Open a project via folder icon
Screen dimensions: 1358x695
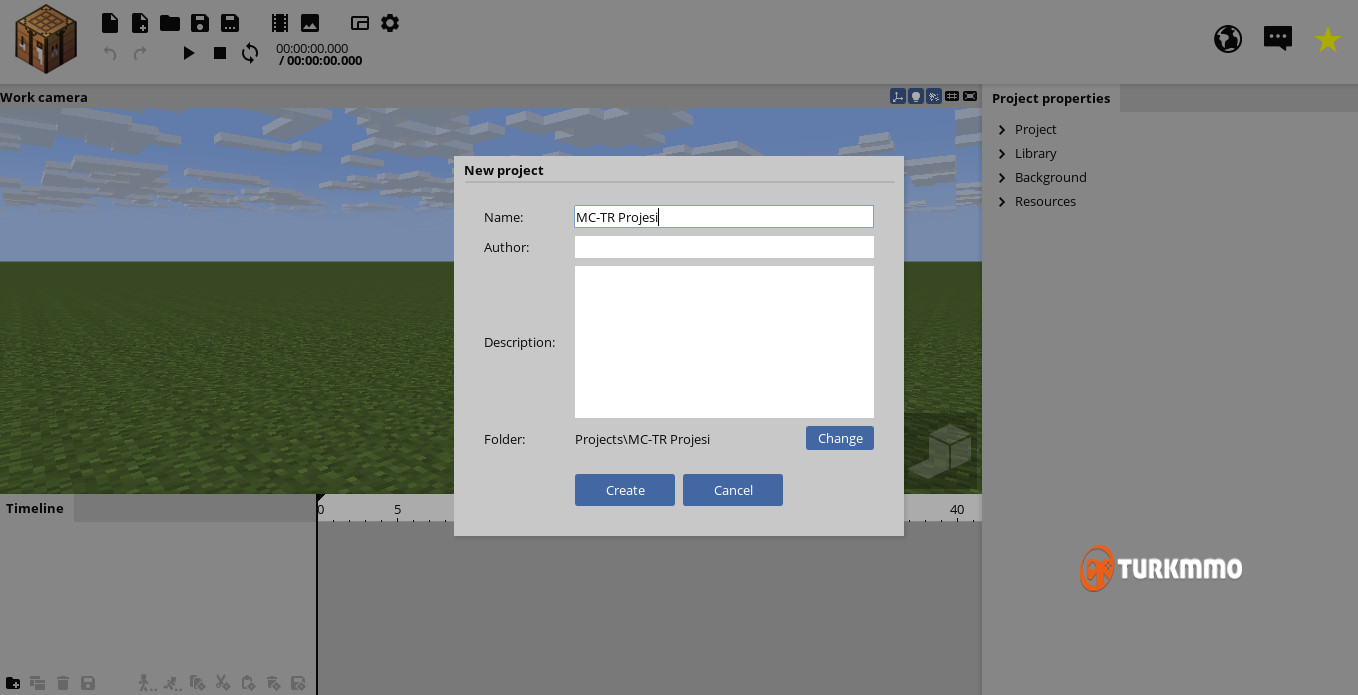click(x=170, y=22)
